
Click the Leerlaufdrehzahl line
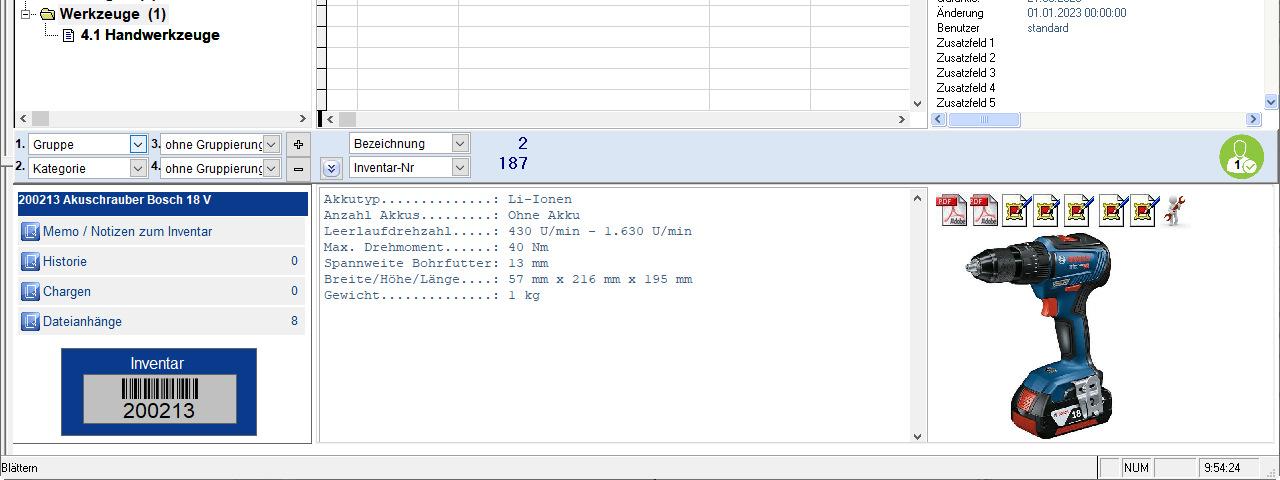point(508,232)
